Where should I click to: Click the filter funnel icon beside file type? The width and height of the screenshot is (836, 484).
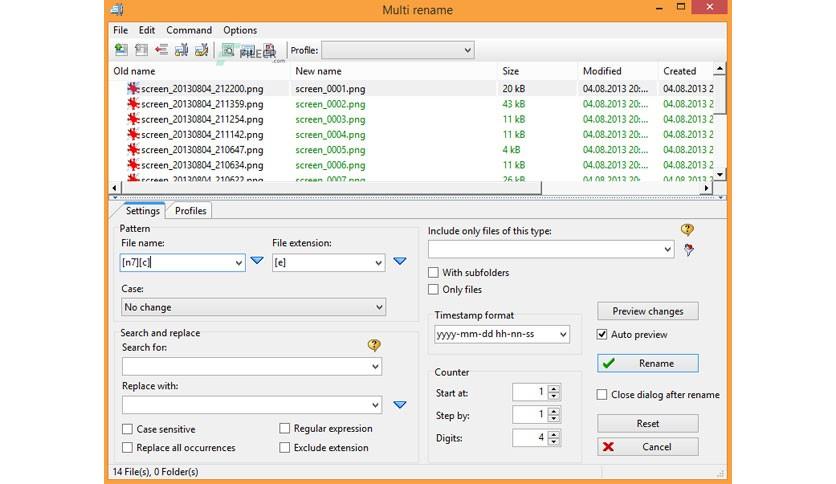click(689, 249)
